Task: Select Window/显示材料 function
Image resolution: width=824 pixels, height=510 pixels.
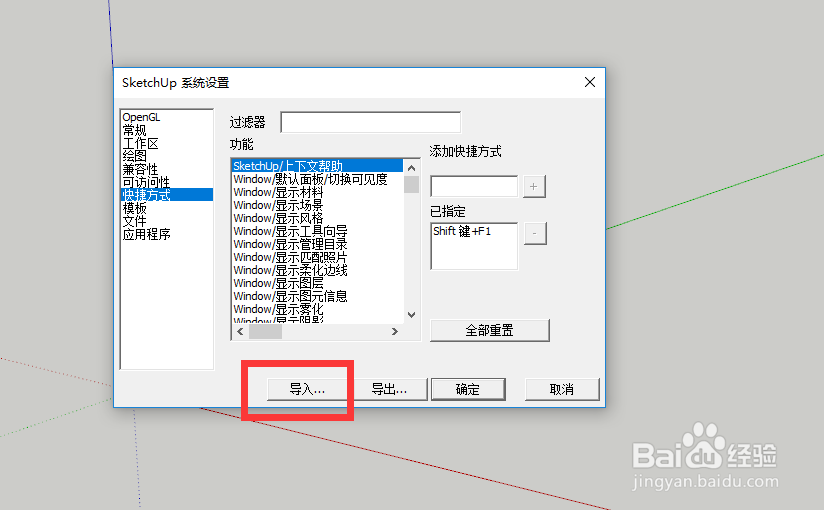Action: coord(317,192)
